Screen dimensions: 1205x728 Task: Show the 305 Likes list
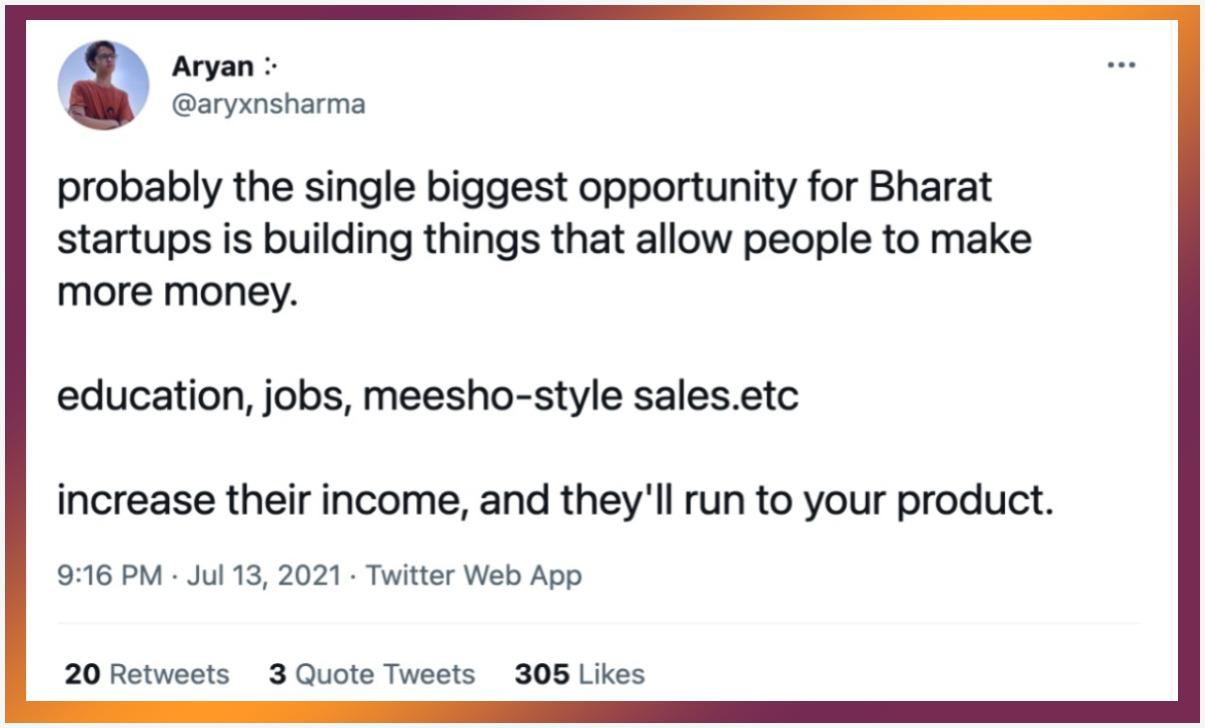[580, 674]
